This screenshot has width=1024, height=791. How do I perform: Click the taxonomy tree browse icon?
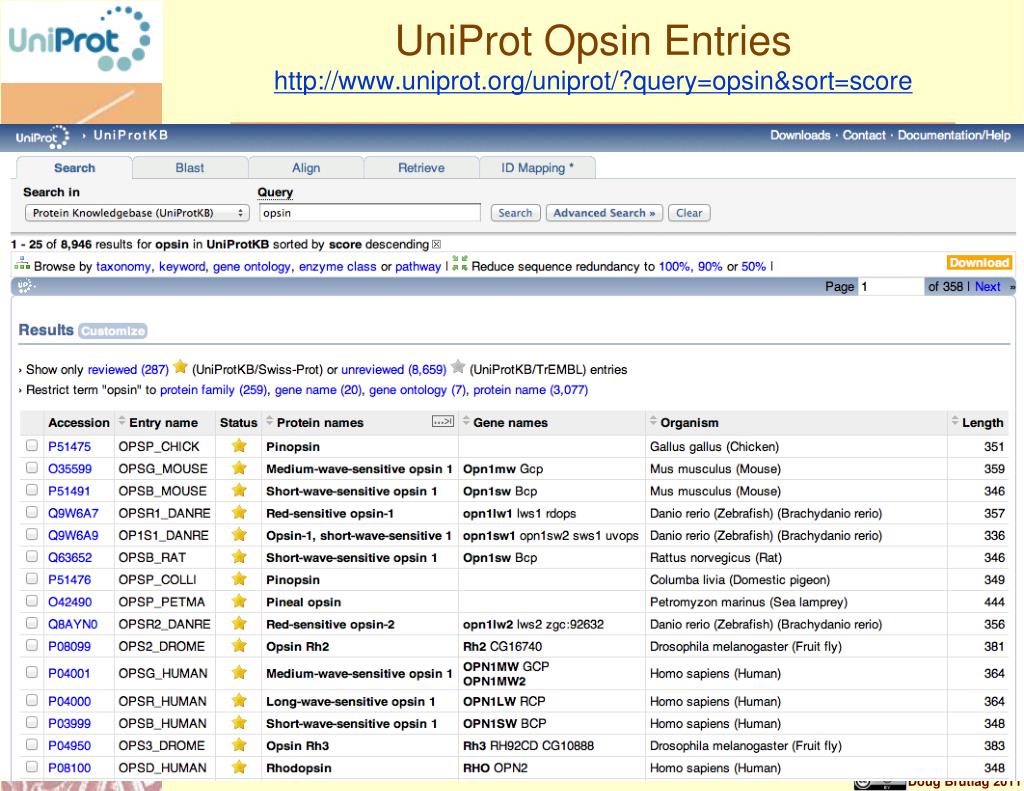click(x=22, y=265)
